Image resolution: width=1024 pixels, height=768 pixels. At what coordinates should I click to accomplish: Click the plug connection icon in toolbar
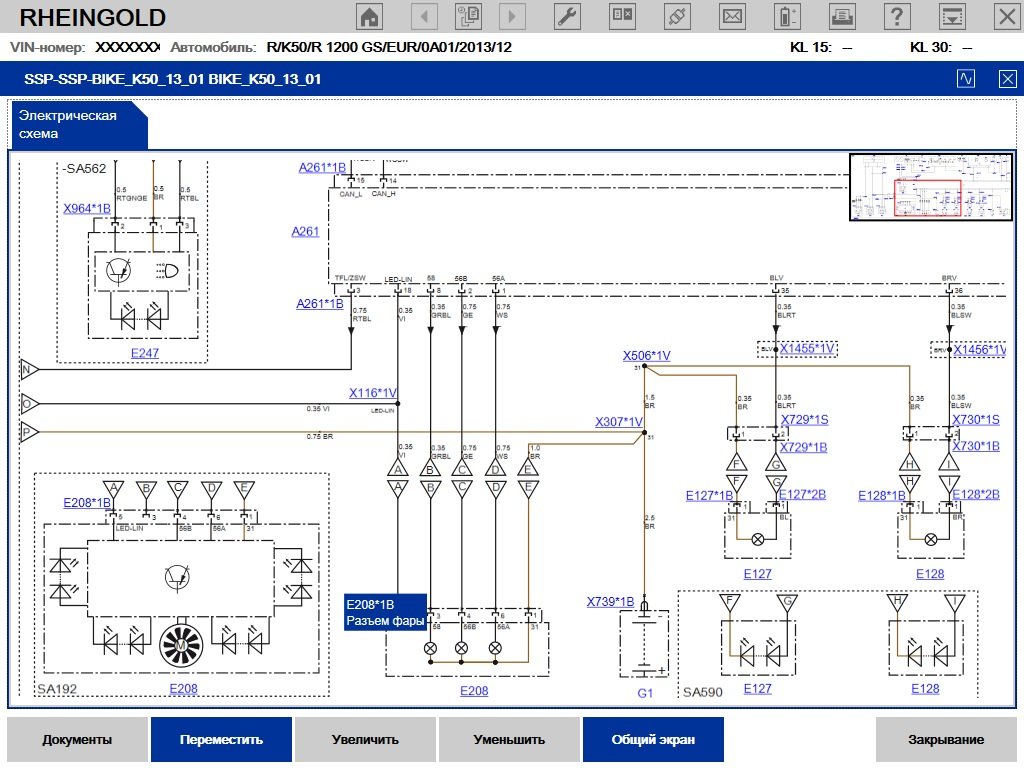(677, 16)
